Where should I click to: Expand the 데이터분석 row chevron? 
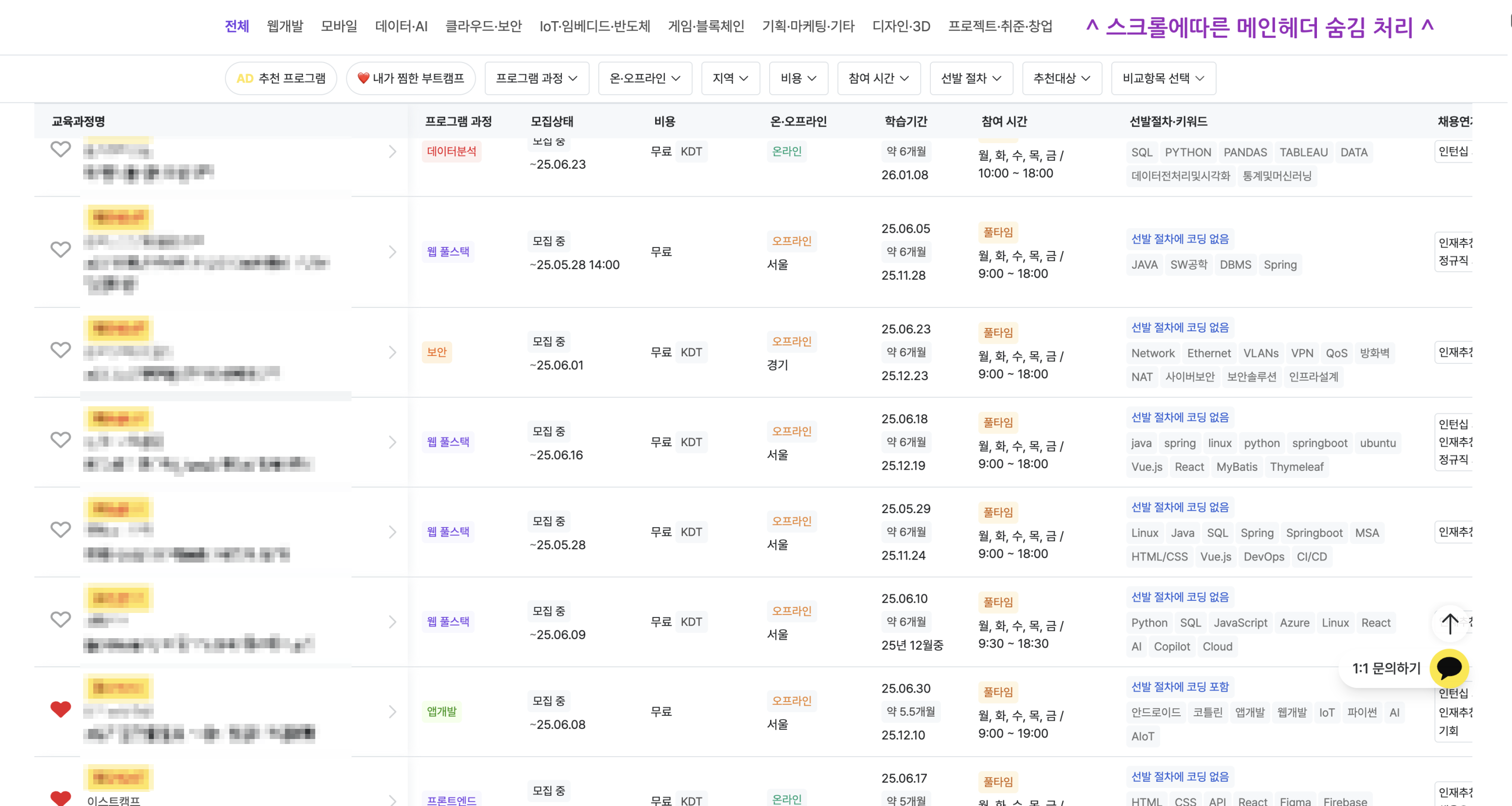click(x=392, y=151)
